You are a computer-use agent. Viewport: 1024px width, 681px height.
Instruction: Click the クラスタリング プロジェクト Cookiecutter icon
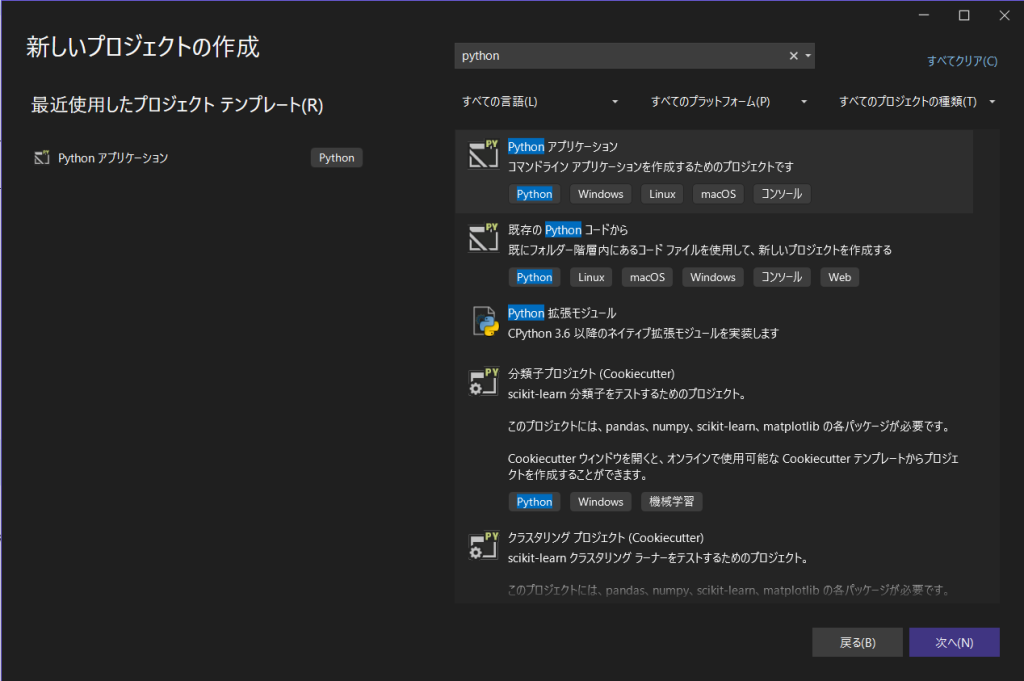[484, 546]
